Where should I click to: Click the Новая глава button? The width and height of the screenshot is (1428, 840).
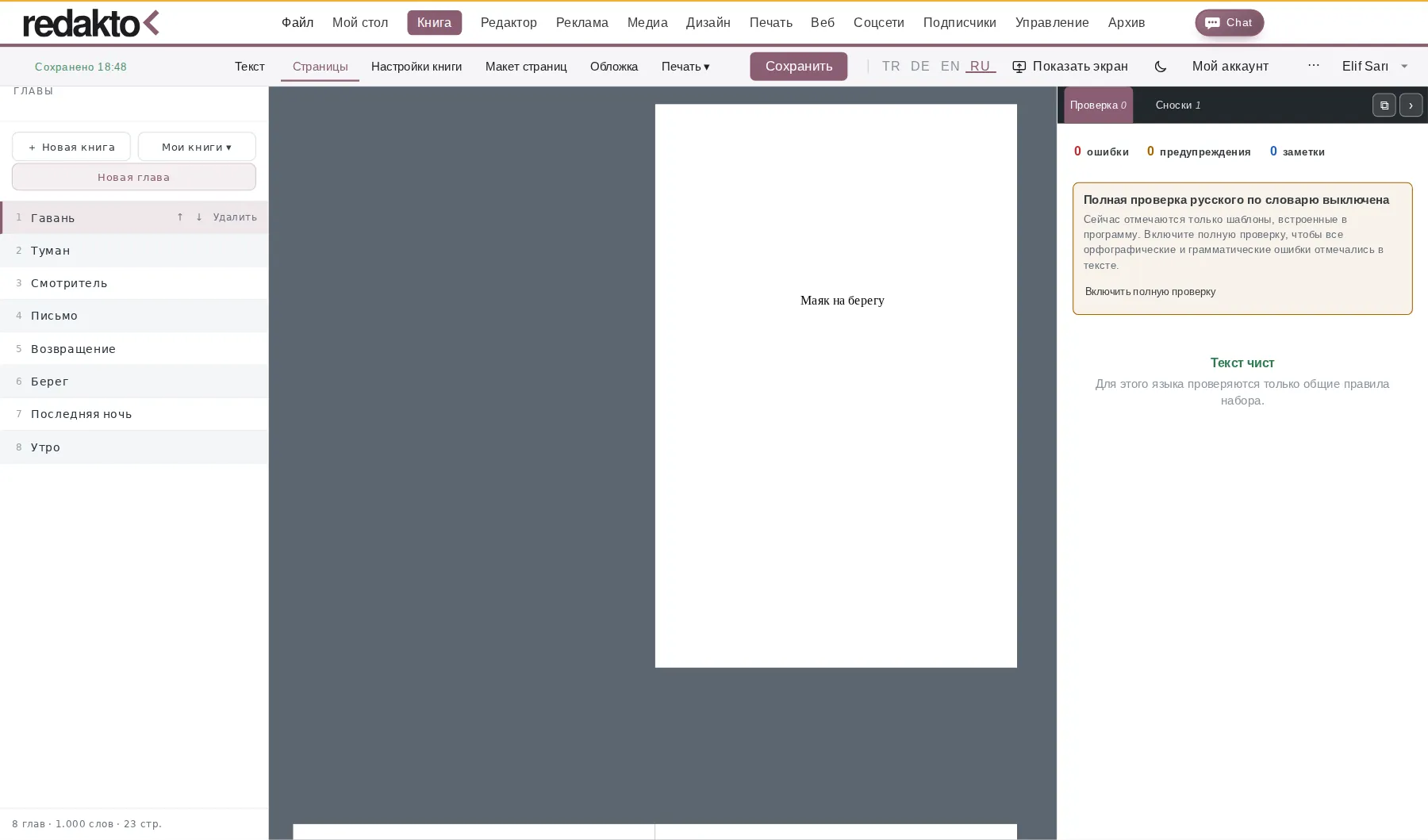pos(133,177)
